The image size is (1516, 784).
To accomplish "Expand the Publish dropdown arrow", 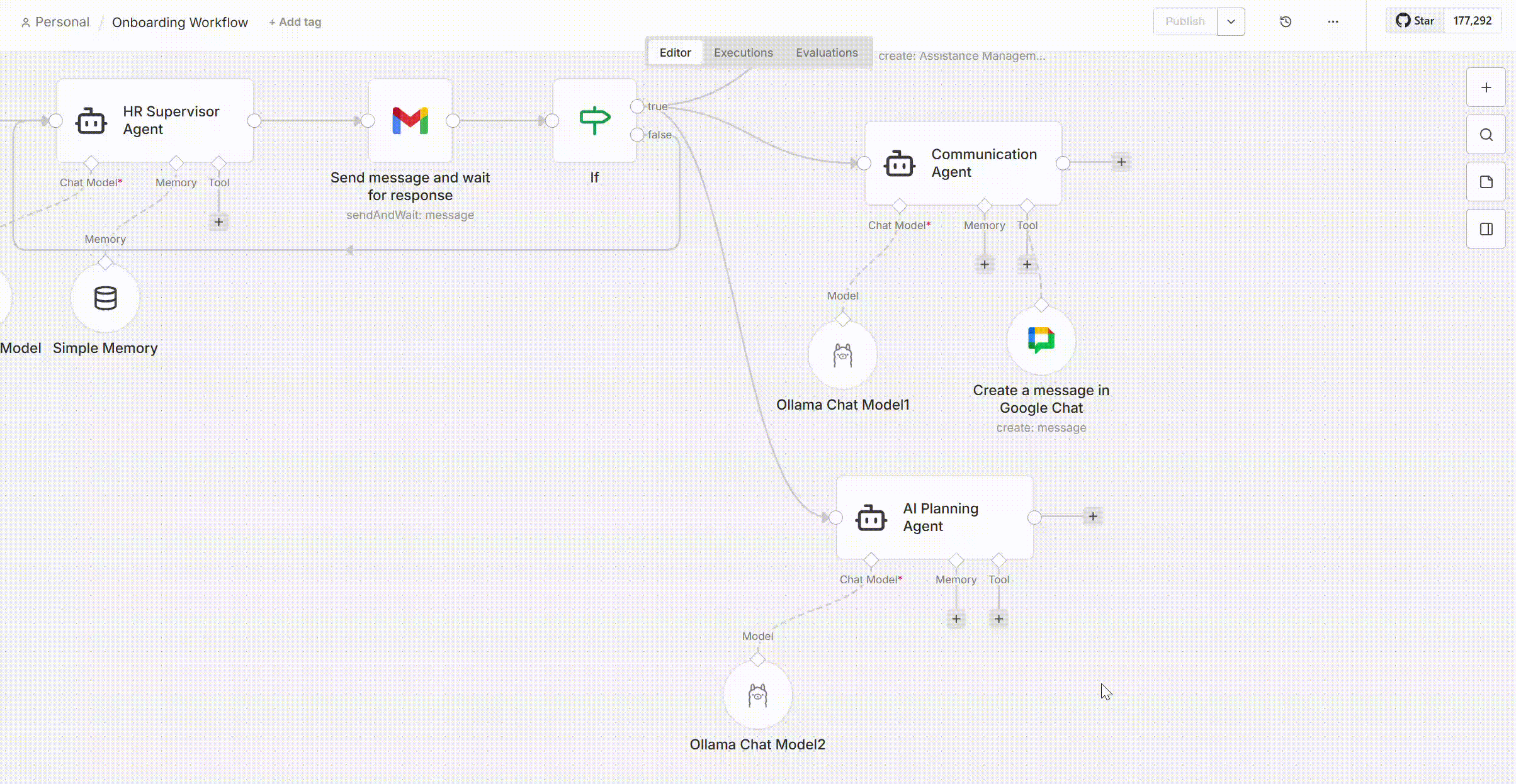I will (1231, 22).
